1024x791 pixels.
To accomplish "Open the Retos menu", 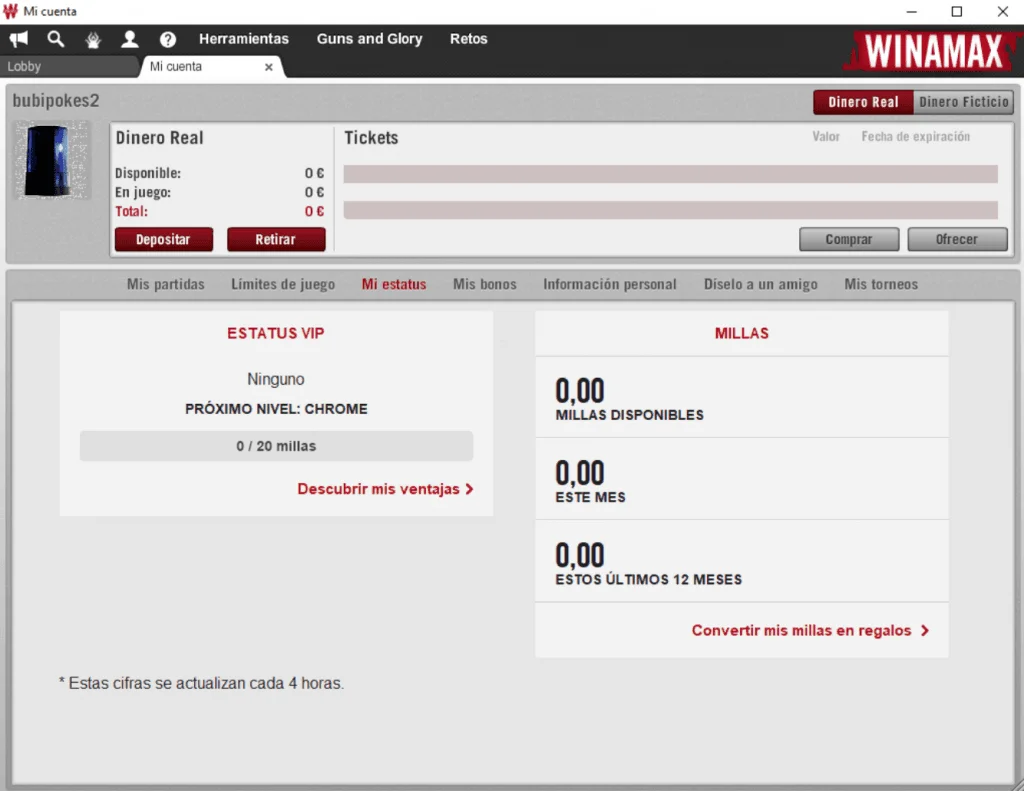I will [x=469, y=39].
